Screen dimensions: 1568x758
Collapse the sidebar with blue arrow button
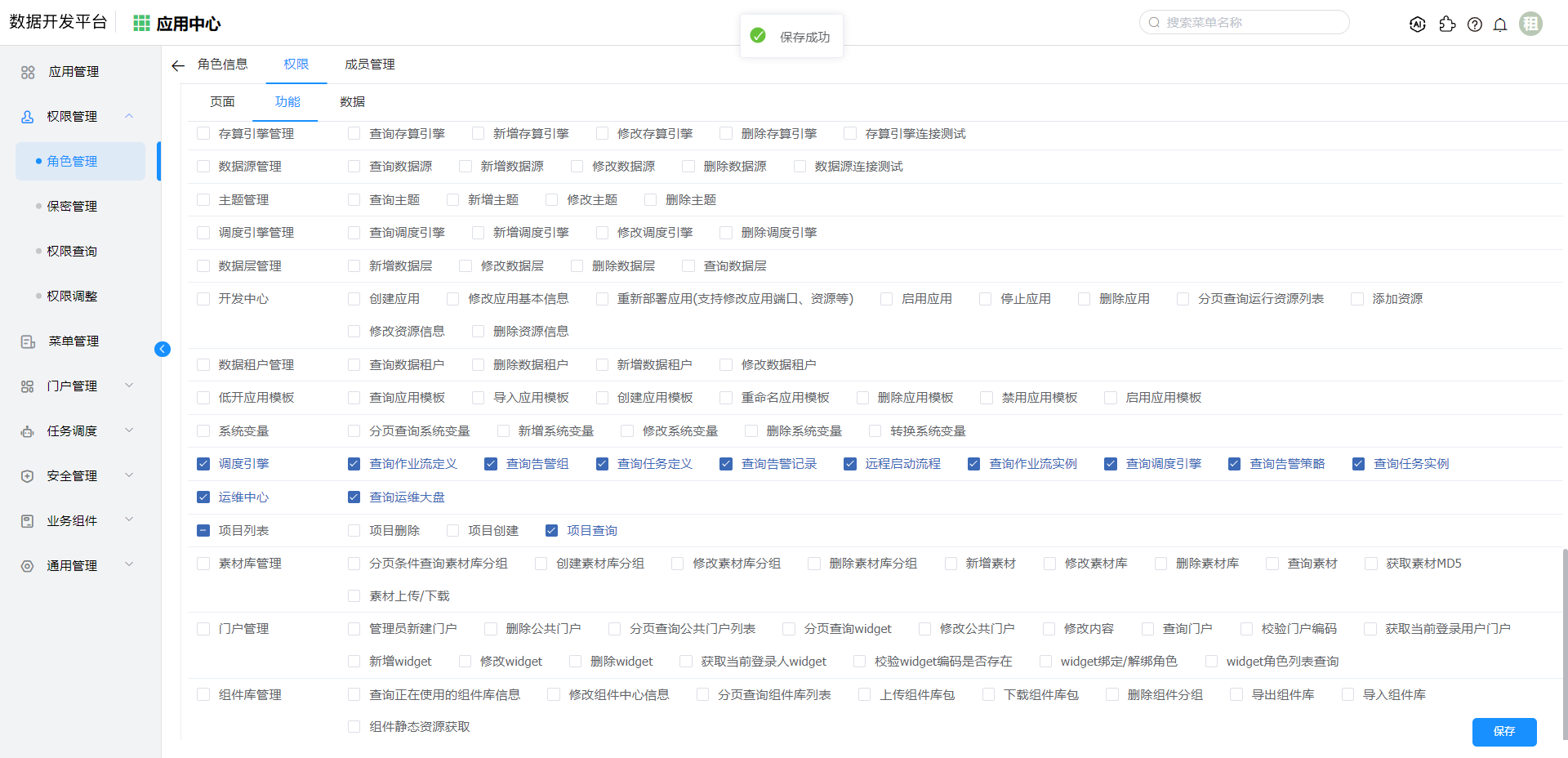coord(163,350)
